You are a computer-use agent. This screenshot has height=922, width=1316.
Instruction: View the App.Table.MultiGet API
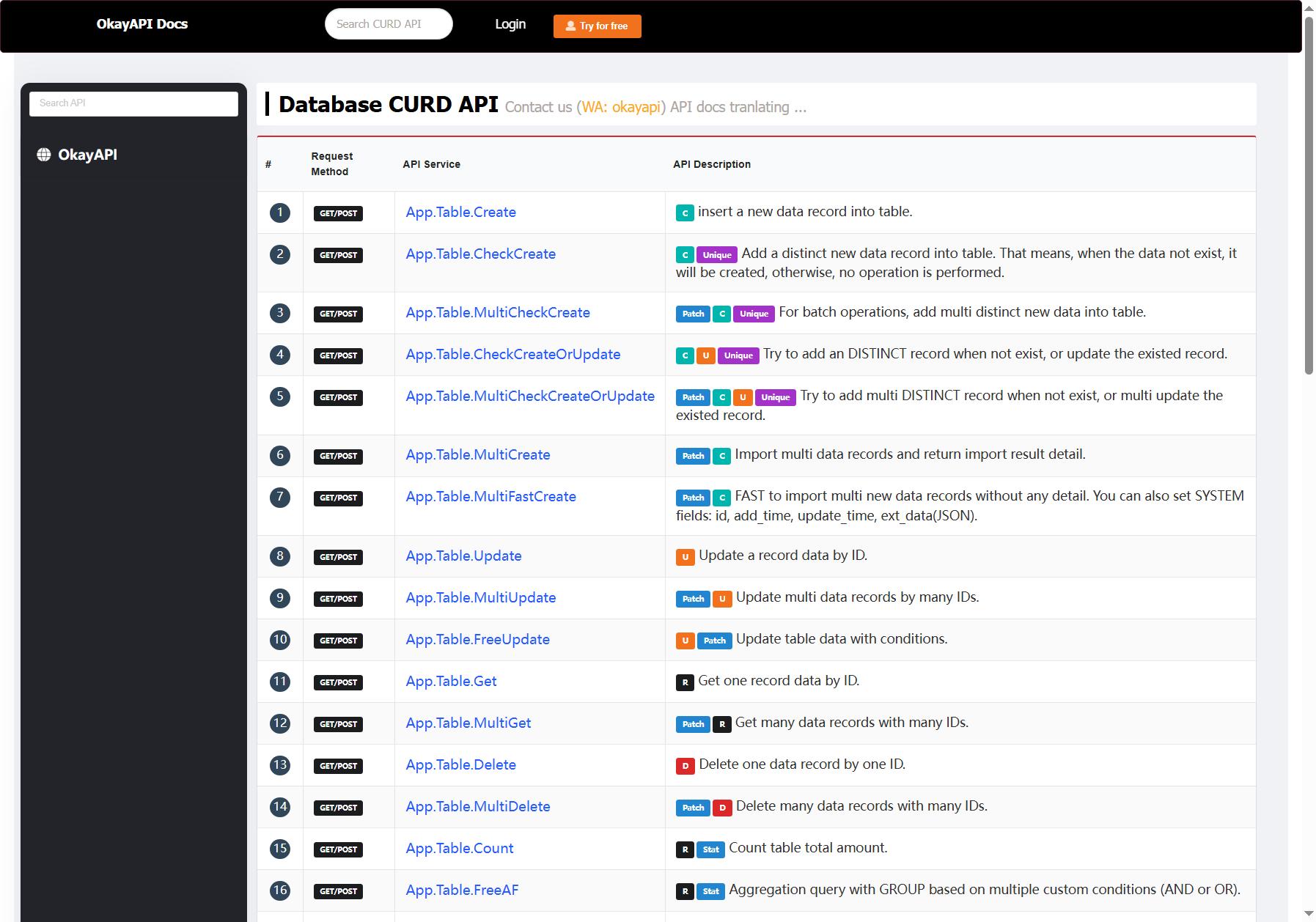pyautogui.click(x=468, y=723)
